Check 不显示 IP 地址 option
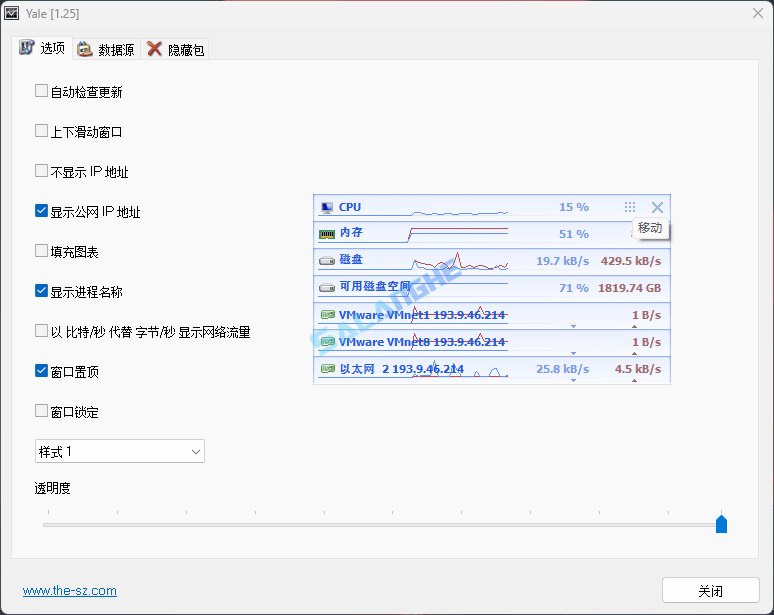 pos(41,171)
